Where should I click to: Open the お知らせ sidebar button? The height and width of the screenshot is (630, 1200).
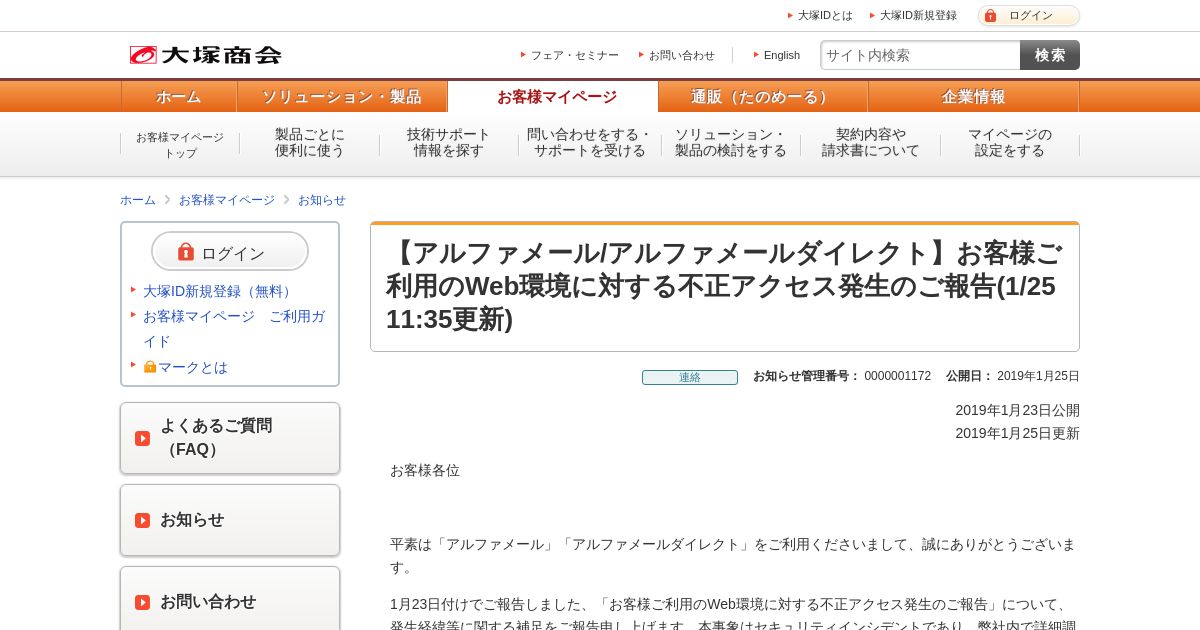[x=230, y=520]
